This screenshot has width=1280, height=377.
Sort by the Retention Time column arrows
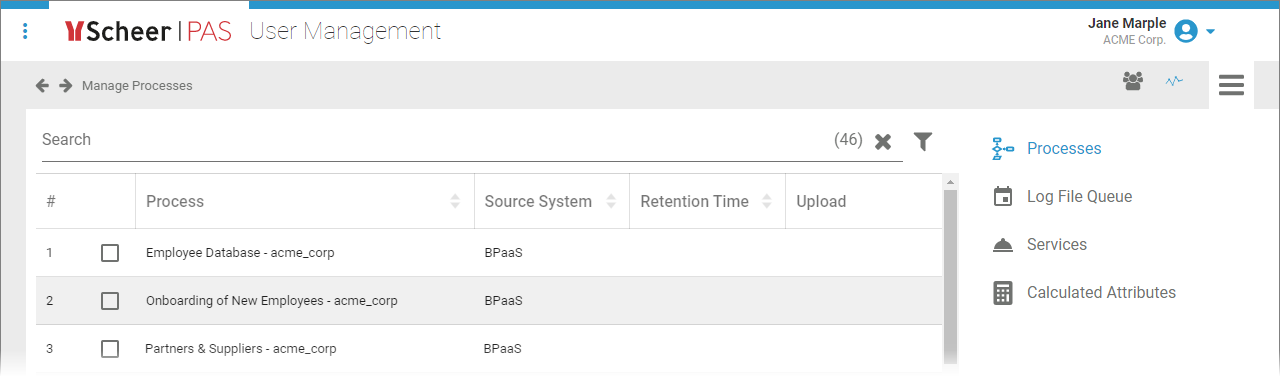point(767,201)
